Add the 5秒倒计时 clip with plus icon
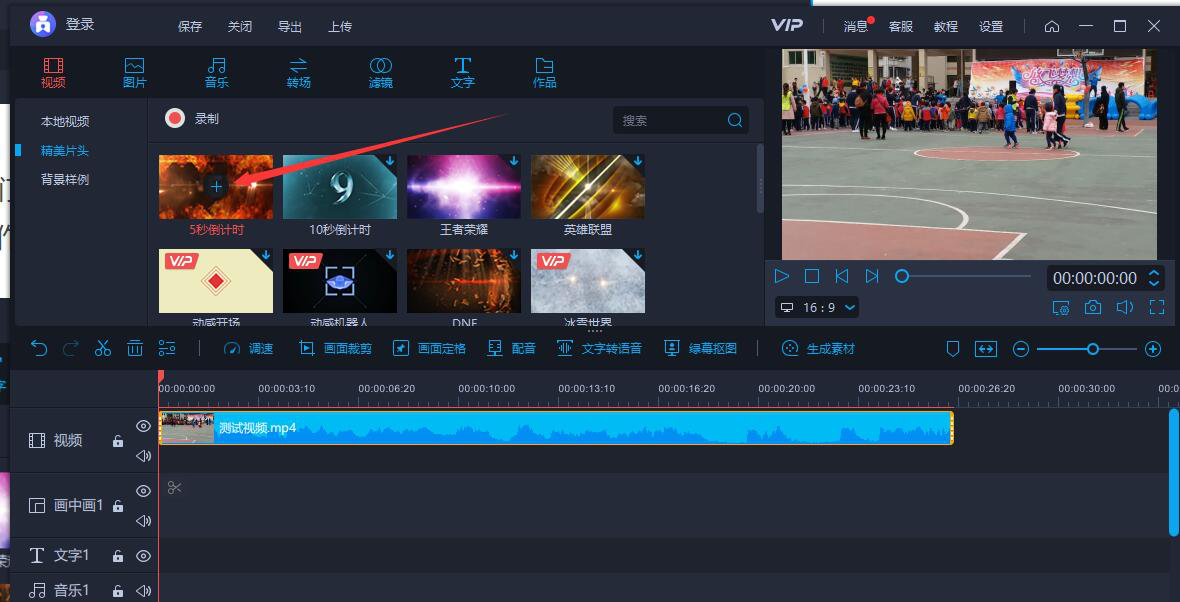The height and width of the screenshot is (602, 1180). 216,187
